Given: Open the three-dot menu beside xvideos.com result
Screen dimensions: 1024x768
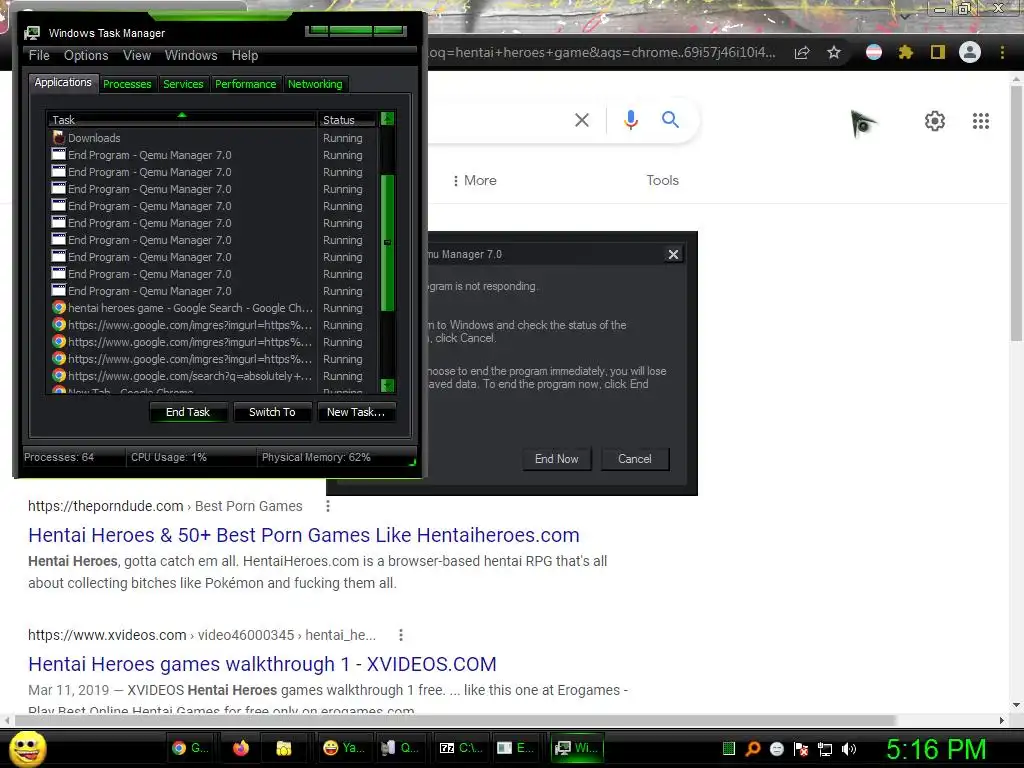Looking at the screenshot, I should point(401,635).
